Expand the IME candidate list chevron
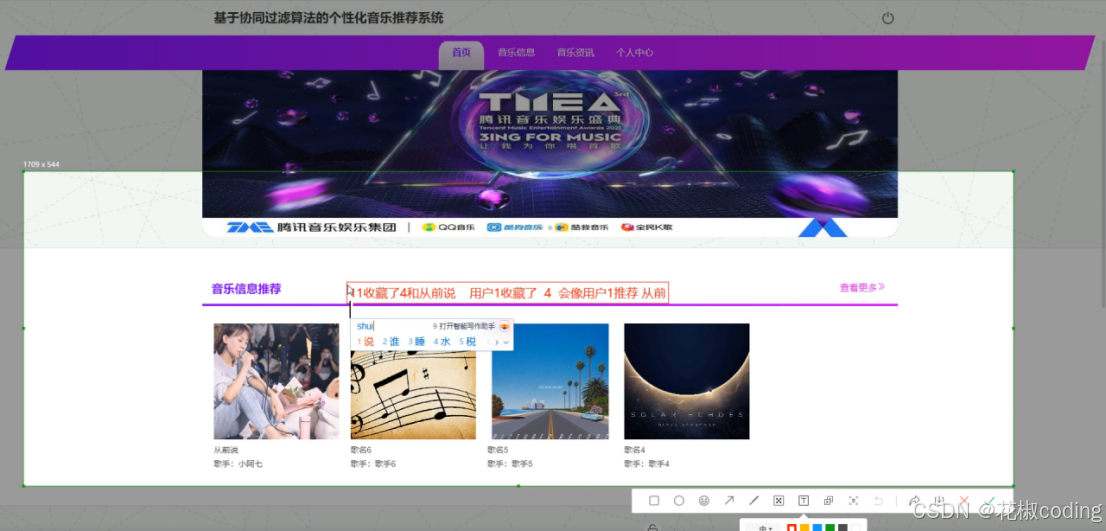The width and height of the screenshot is (1106, 531). coord(506,342)
